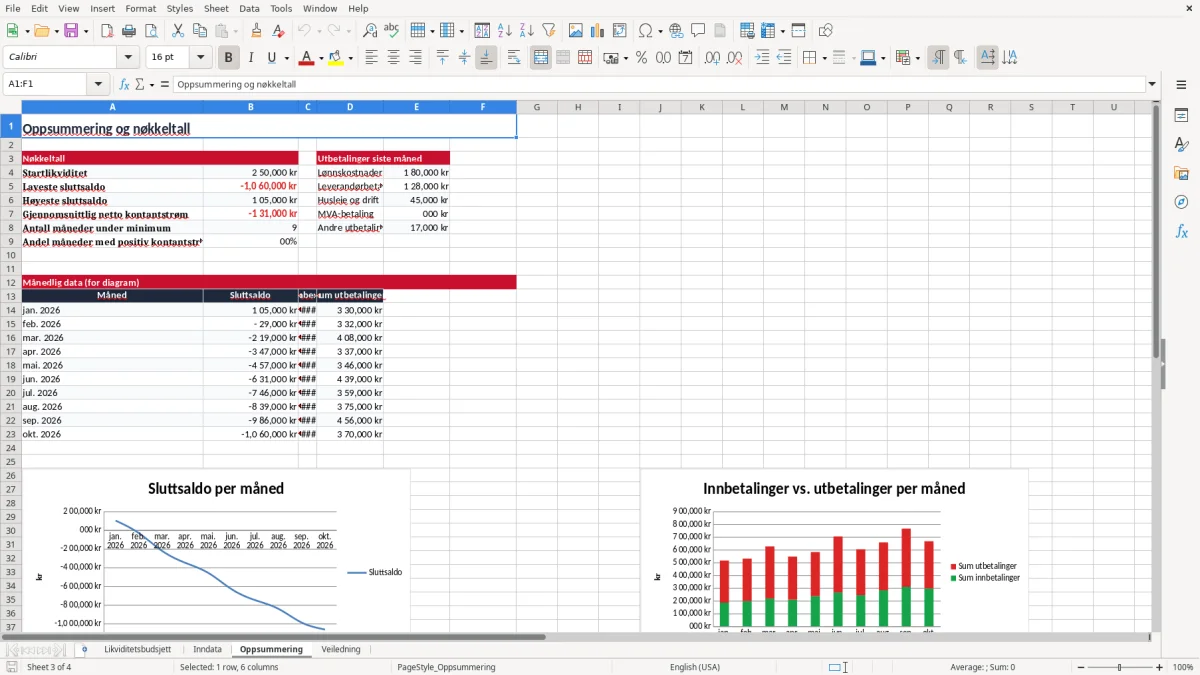
Task: Open the Styles menu
Action: 180,8
